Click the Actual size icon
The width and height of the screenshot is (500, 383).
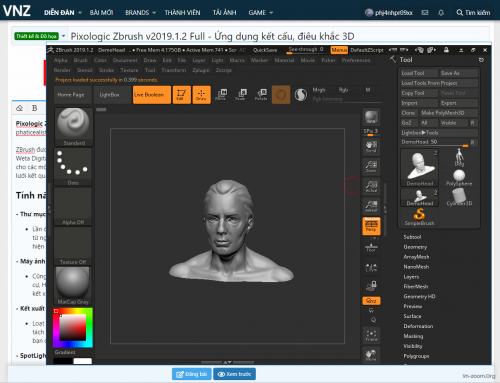point(371,186)
